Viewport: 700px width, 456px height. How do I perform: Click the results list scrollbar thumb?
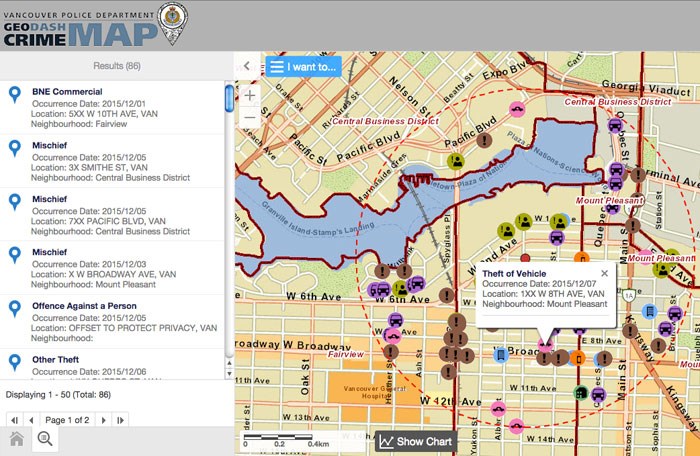229,98
